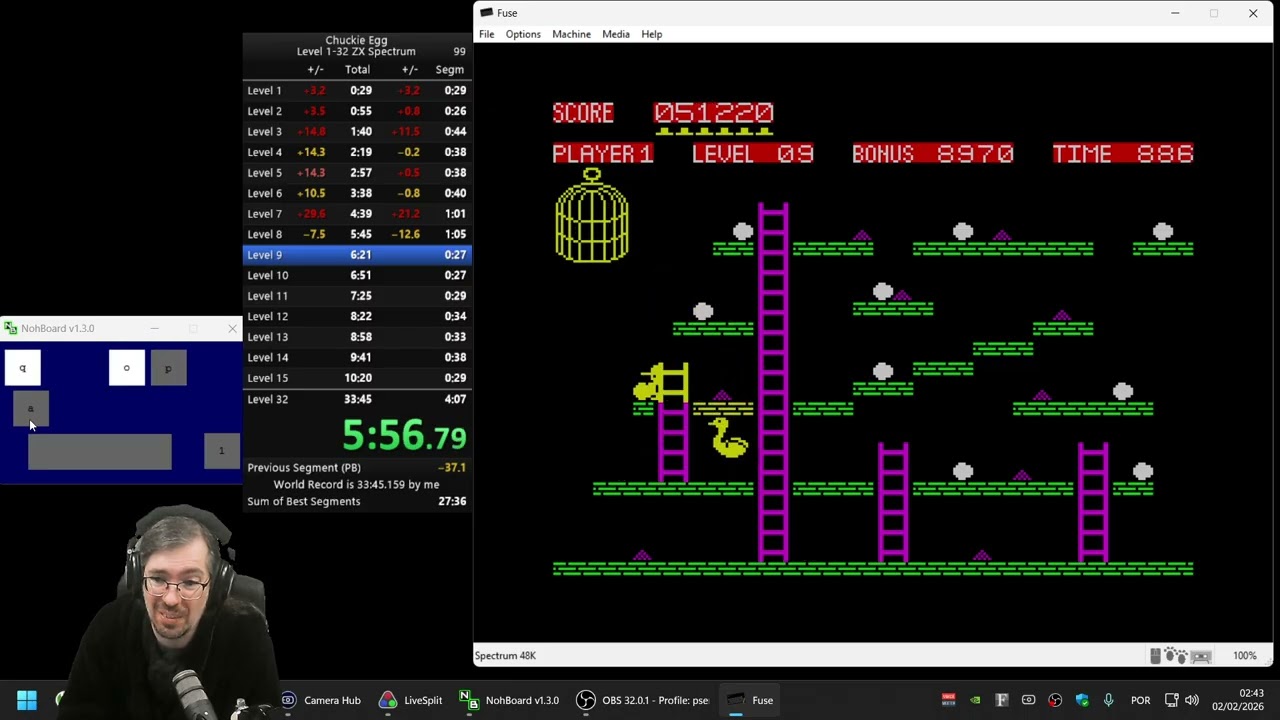Select the Level 6 split row in LiveSplit
1280x720 pixels.
357,193
